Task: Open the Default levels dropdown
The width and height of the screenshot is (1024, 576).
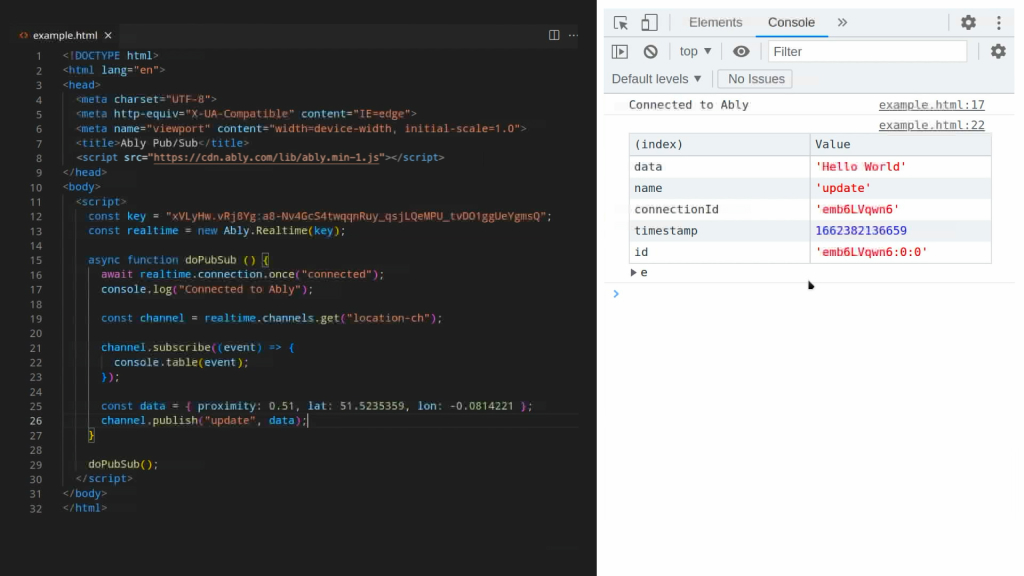Action: (x=657, y=79)
